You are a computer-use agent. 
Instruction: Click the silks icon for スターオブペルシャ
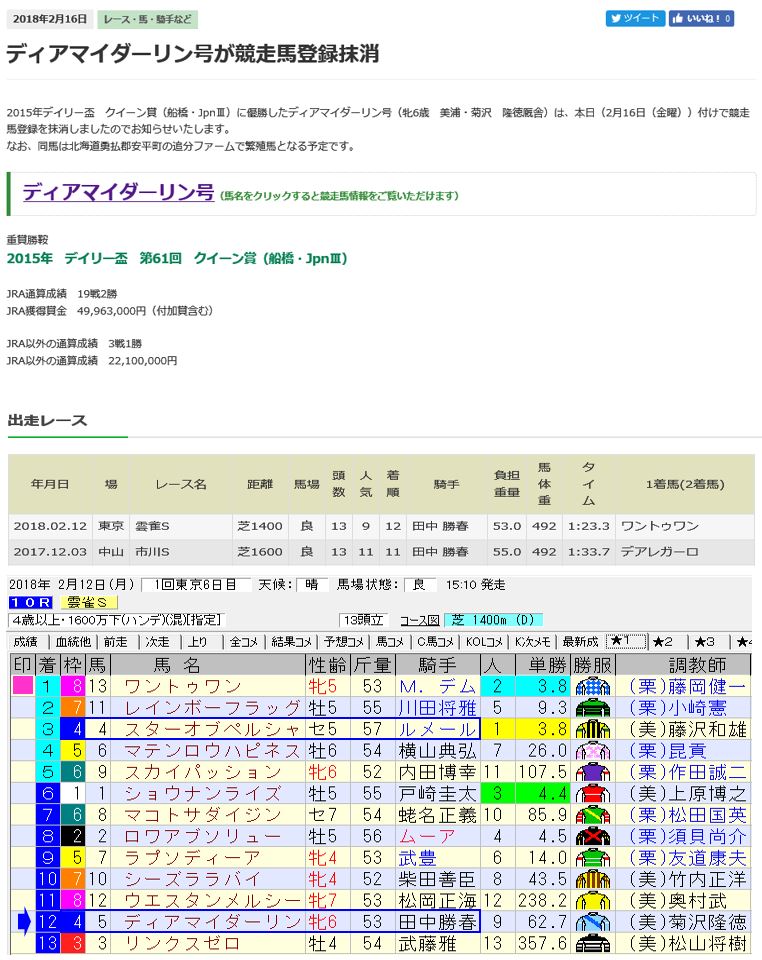[592, 729]
